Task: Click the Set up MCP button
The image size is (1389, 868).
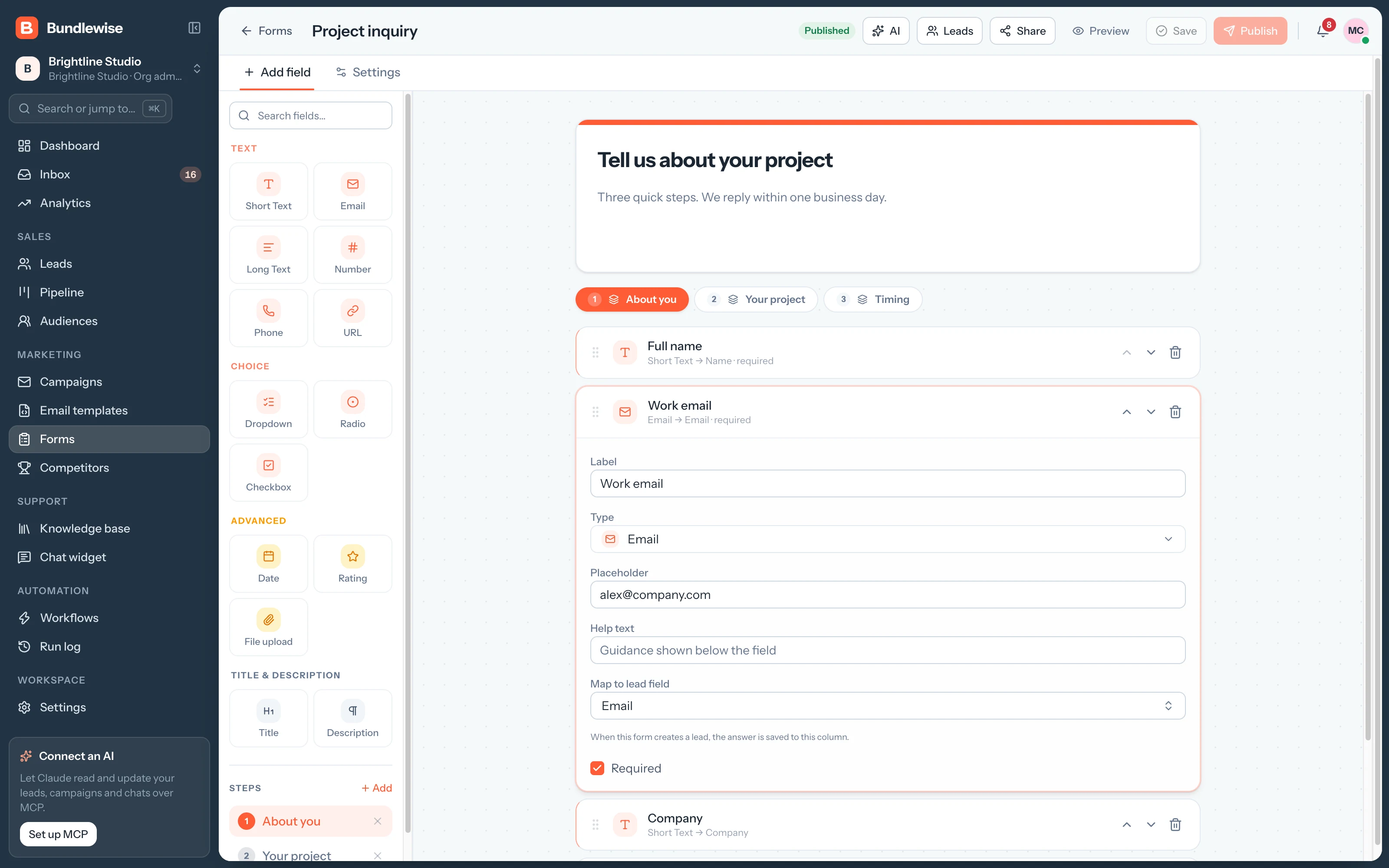Action: 59,834
